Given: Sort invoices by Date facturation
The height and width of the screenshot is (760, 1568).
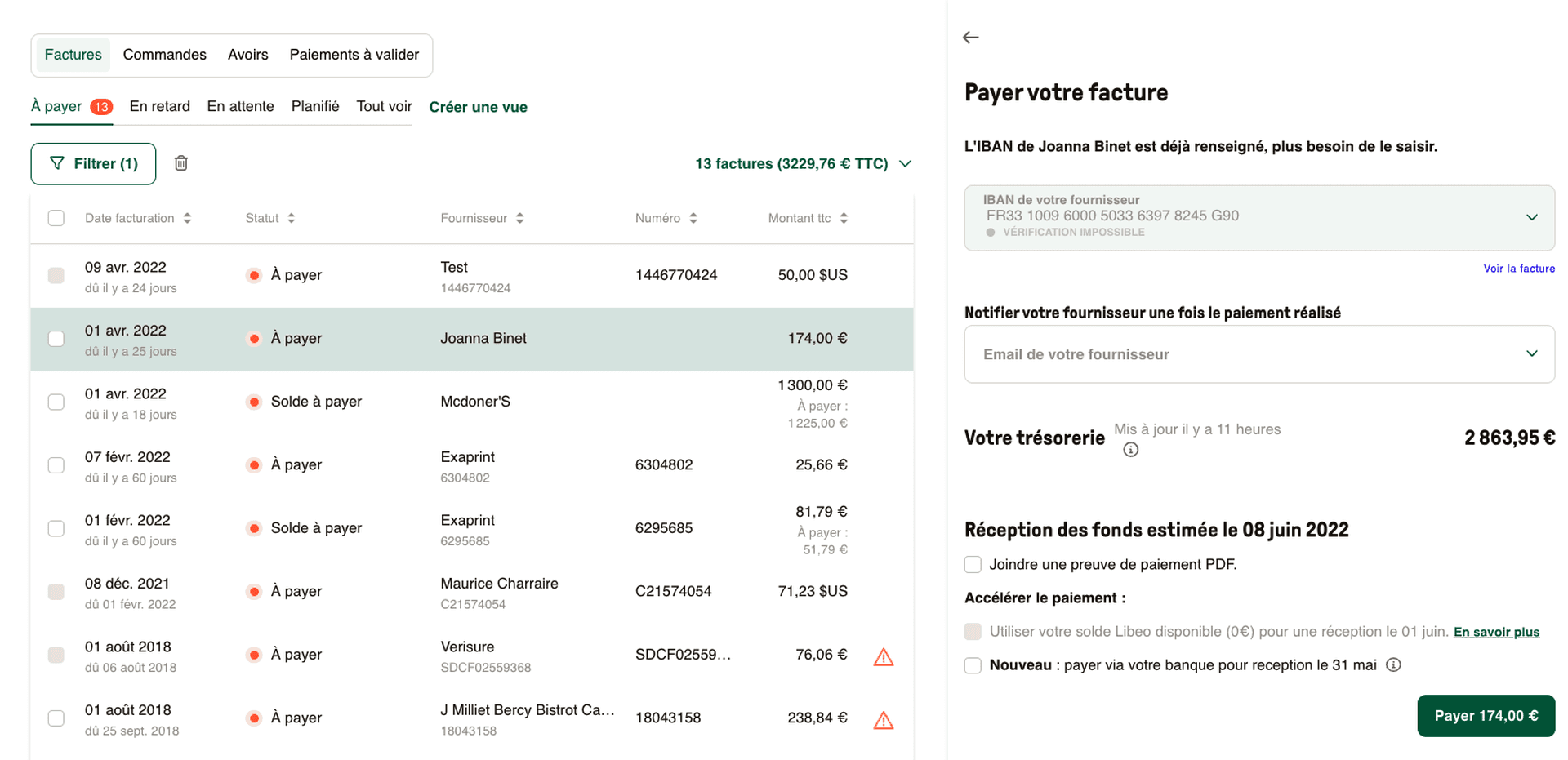Looking at the screenshot, I should click(x=188, y=218).
